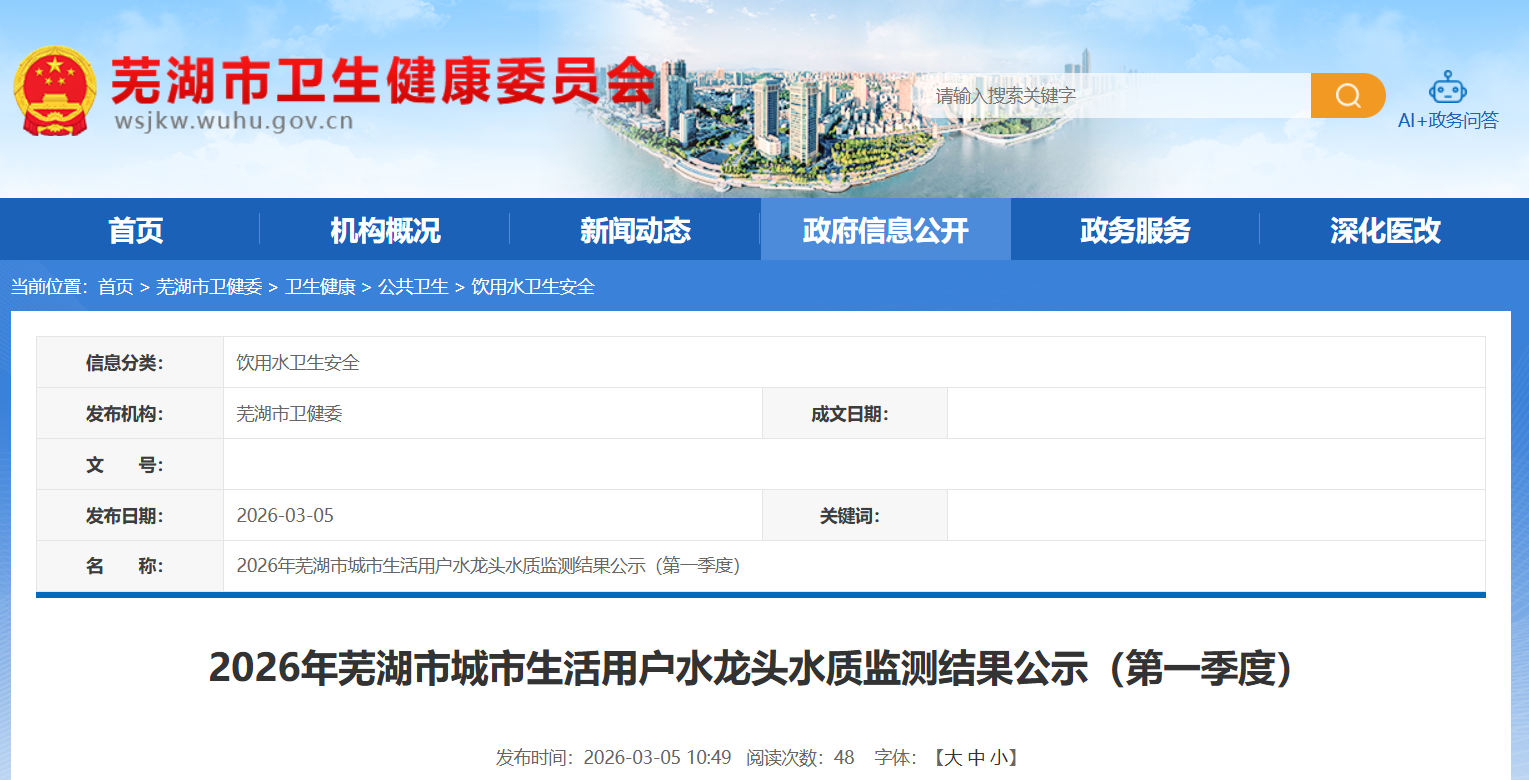Select 大 to enlarge the font size
The width and height of the screenshot is (1529, 780).
[954, 756]
